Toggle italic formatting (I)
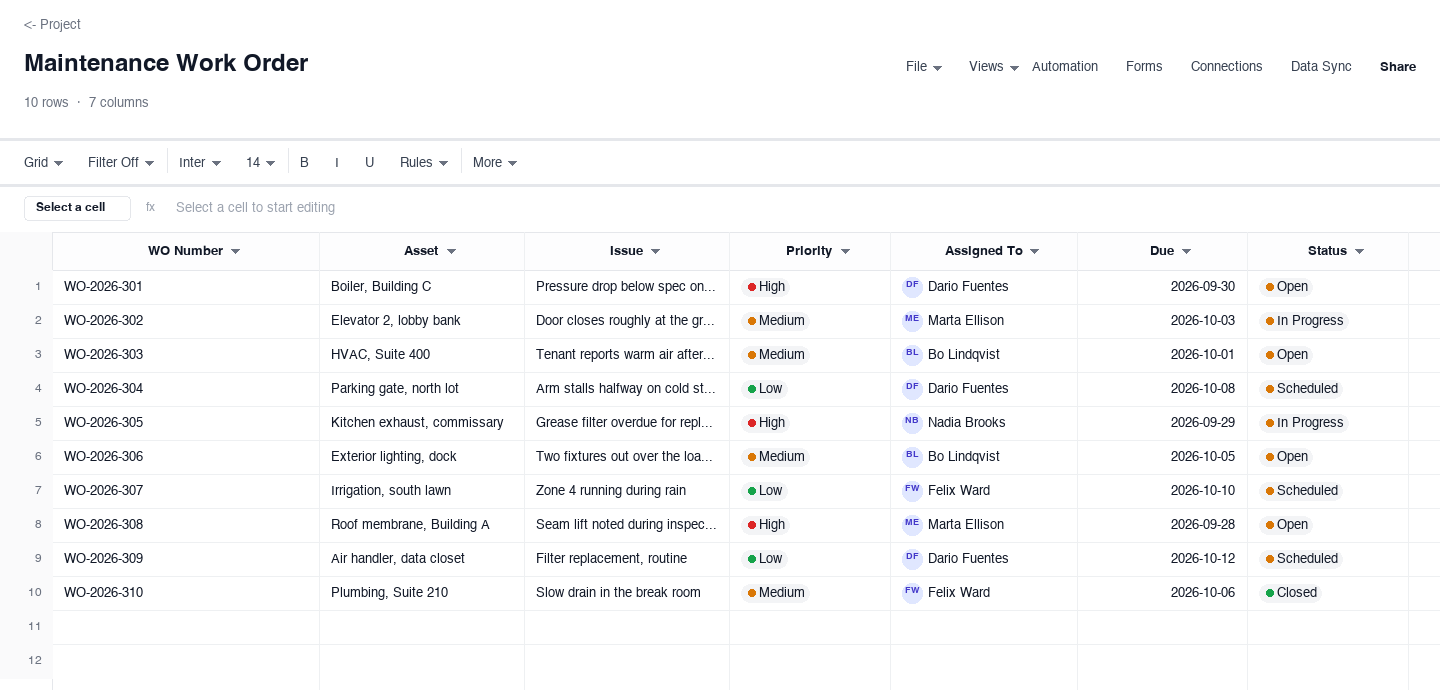This screenshot has width=1440, height=690. (337, 162)
